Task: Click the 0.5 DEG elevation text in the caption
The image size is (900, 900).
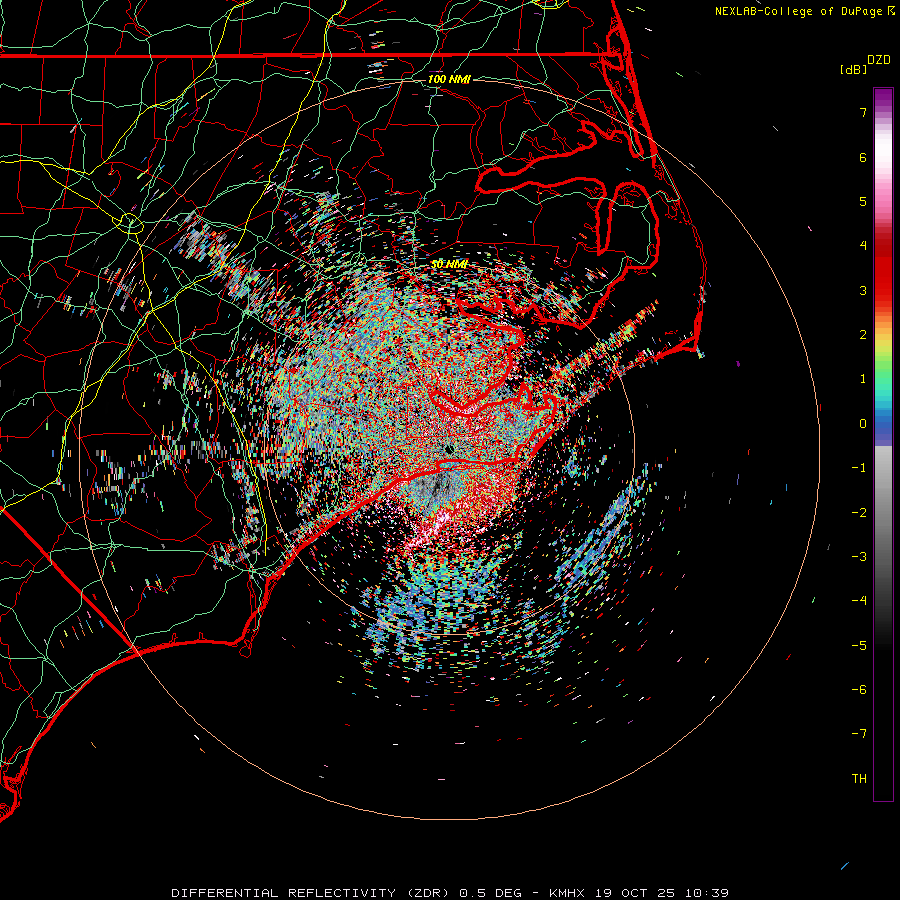Action: (x=491, y=893)
